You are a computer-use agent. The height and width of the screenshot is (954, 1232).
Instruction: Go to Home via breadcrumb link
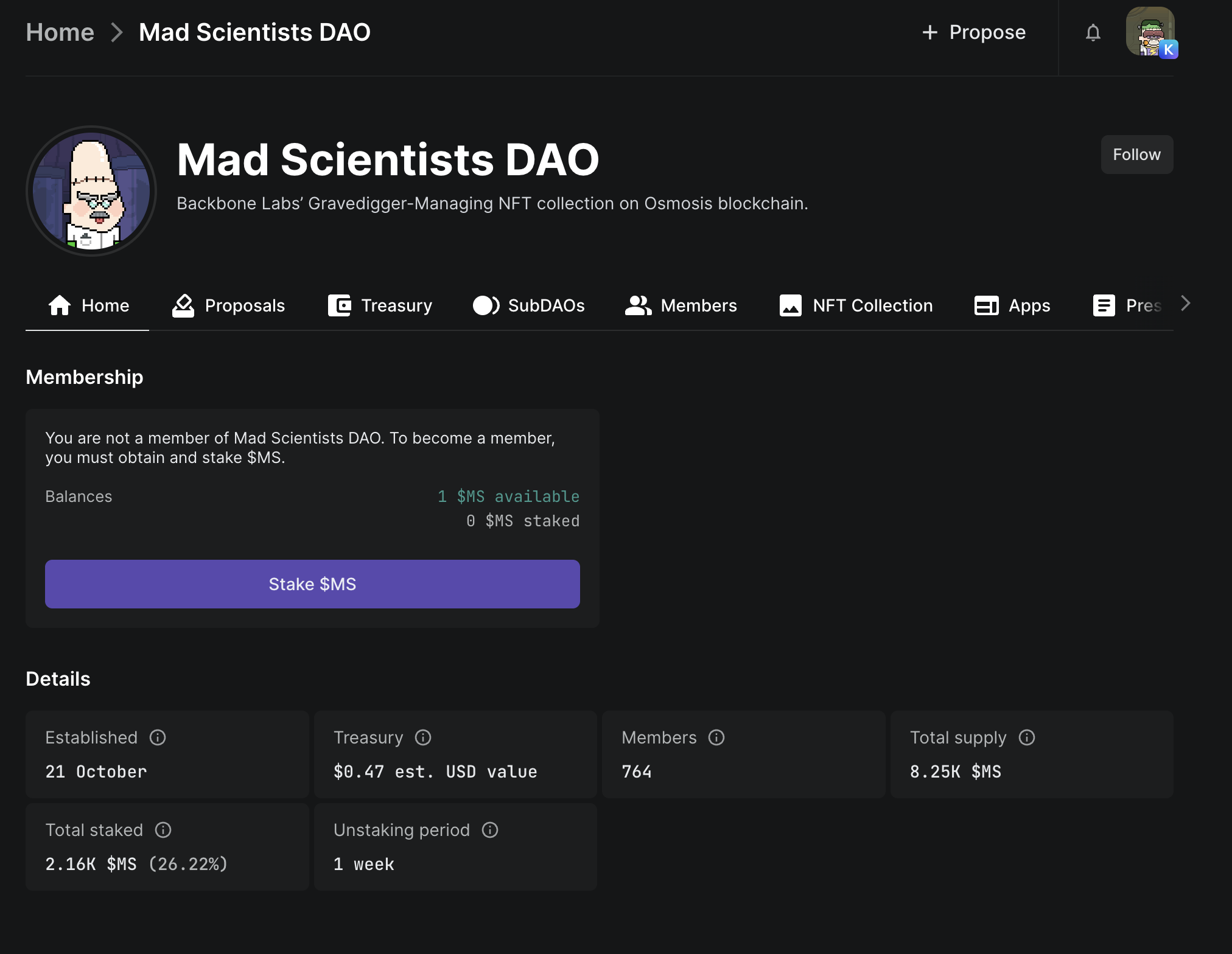click(x=60, y=32)
